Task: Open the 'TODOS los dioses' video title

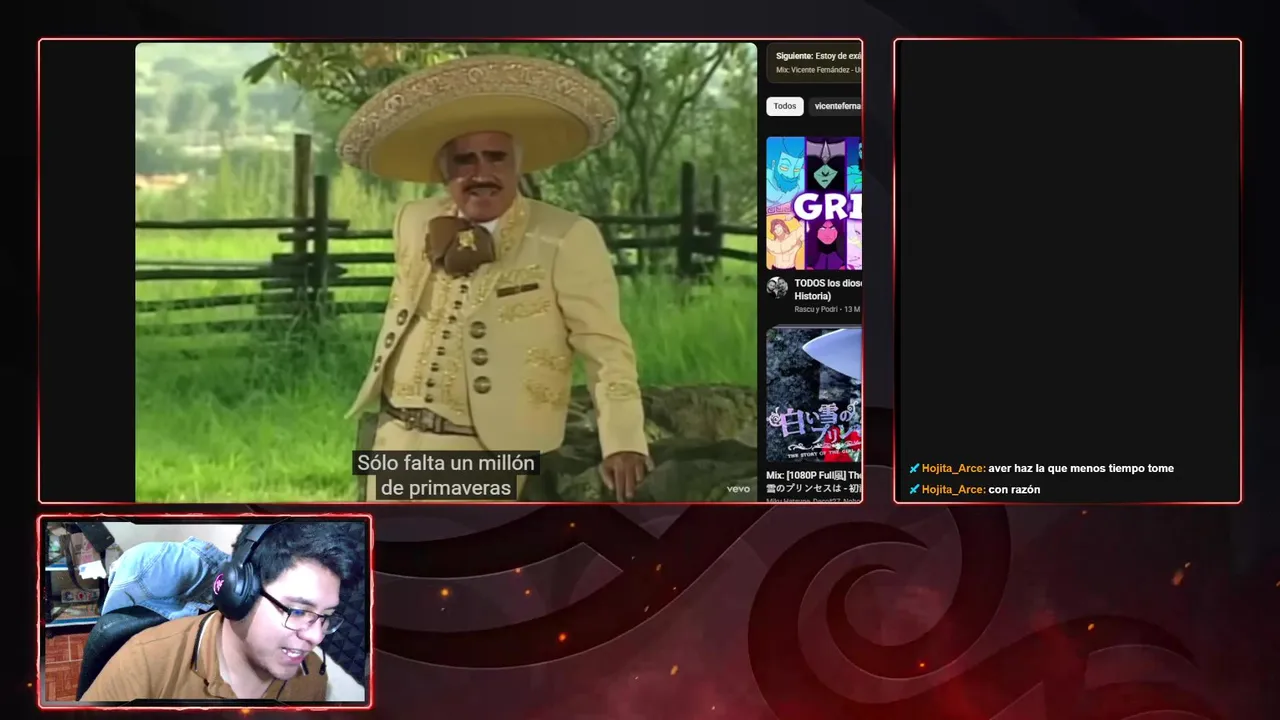Action: 828,289
